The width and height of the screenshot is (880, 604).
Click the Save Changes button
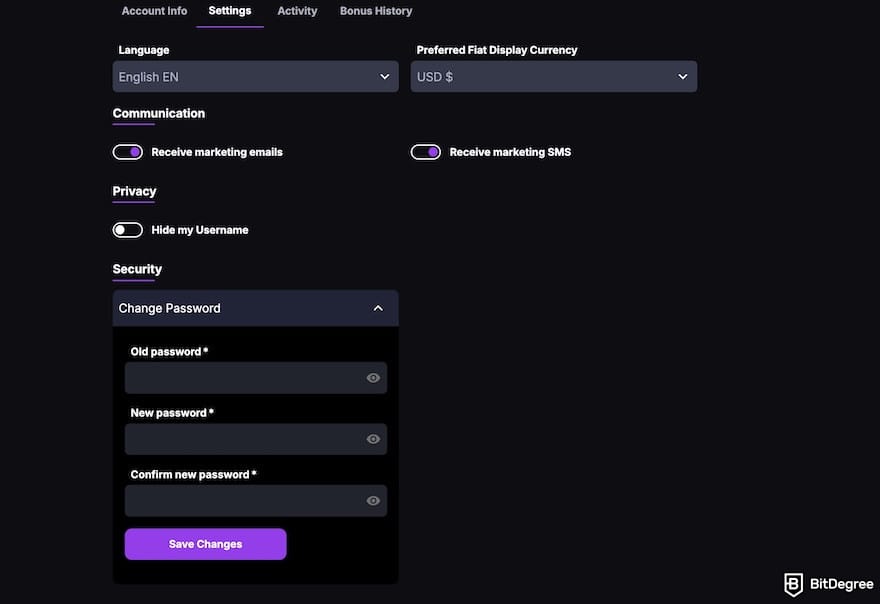click(x=205, y=544)
